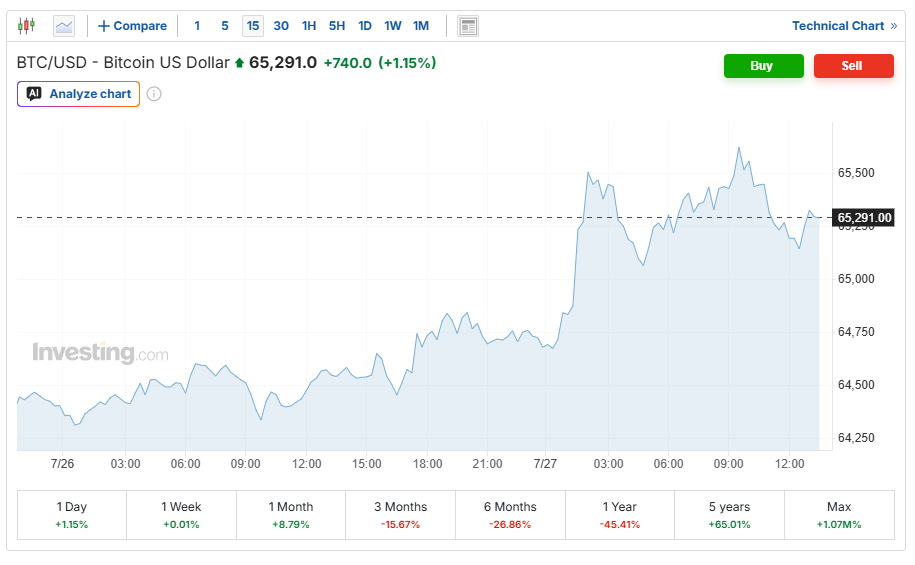
Task: Select the 1 minute interval
Action: pyautogui.click(x=197, y=26)
